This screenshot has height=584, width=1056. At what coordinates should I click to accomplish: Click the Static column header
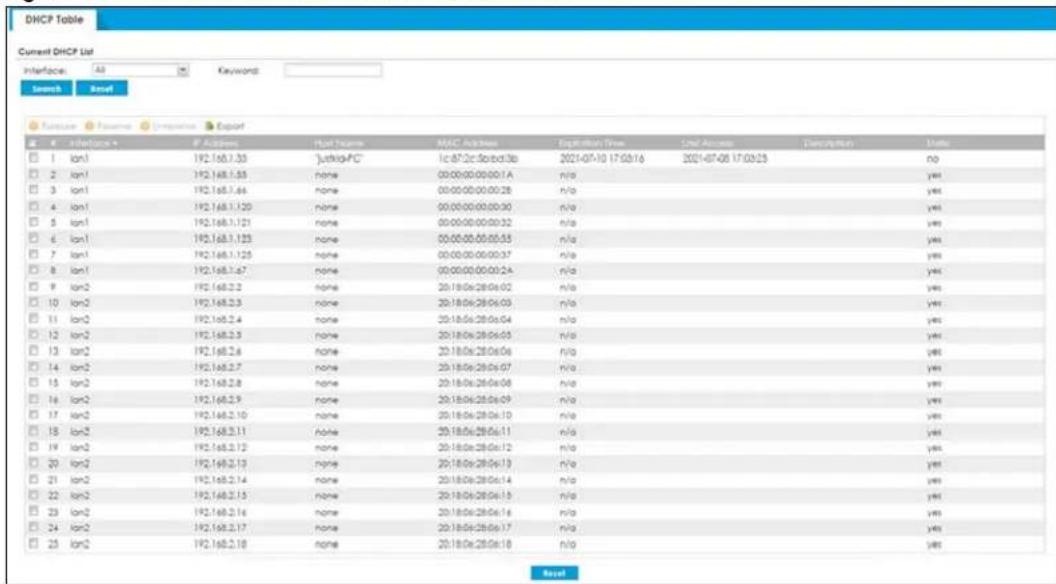coord(937,143)
